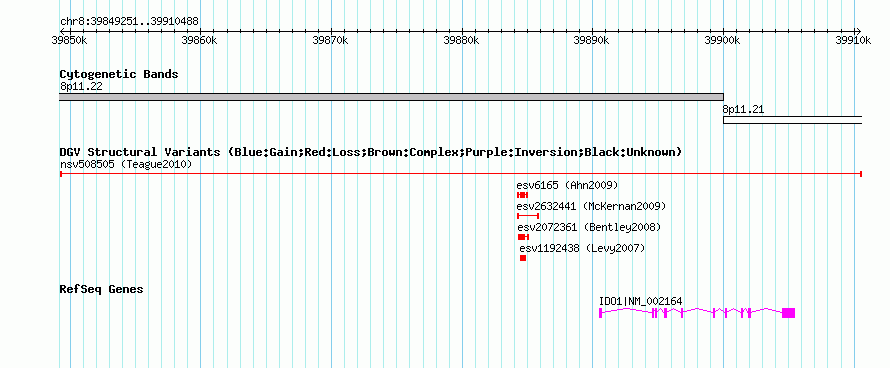The image size is (890, 368).
Task: Open the IDO1|NM_002164 gene label
Action: pyautogui.click(x=641, y=302)
